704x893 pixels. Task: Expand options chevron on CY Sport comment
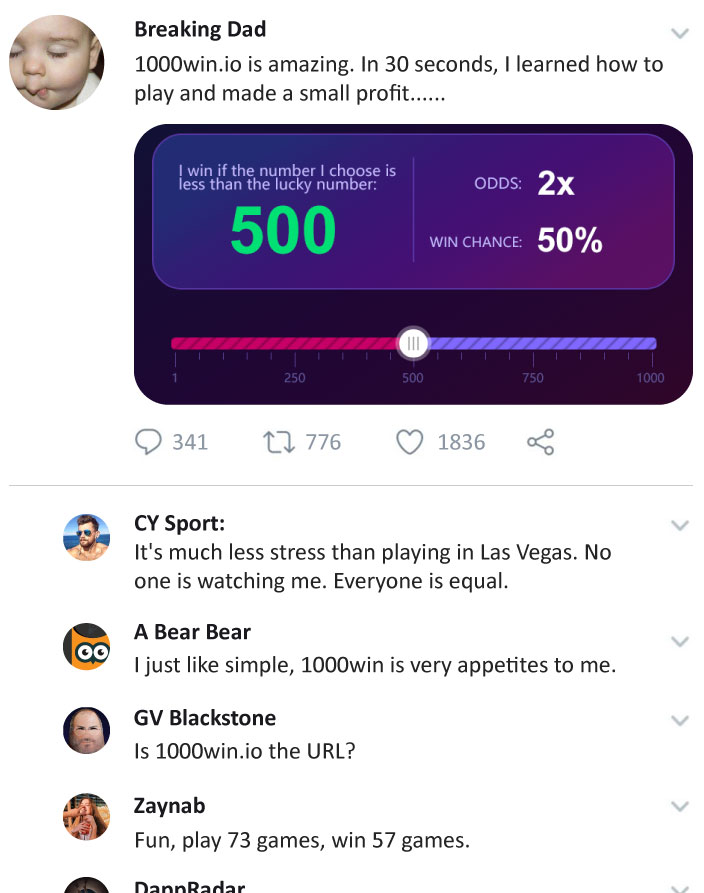(680, 525)
